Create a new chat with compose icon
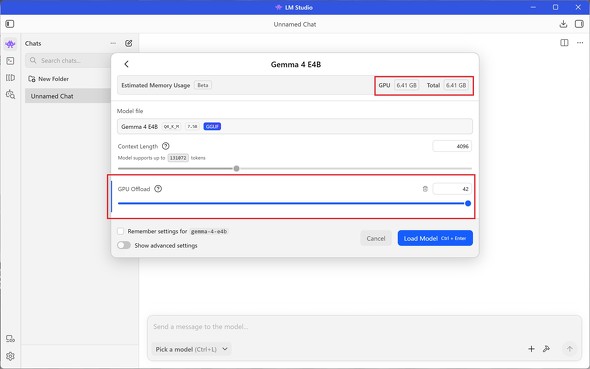 click(x=128, y=43)
